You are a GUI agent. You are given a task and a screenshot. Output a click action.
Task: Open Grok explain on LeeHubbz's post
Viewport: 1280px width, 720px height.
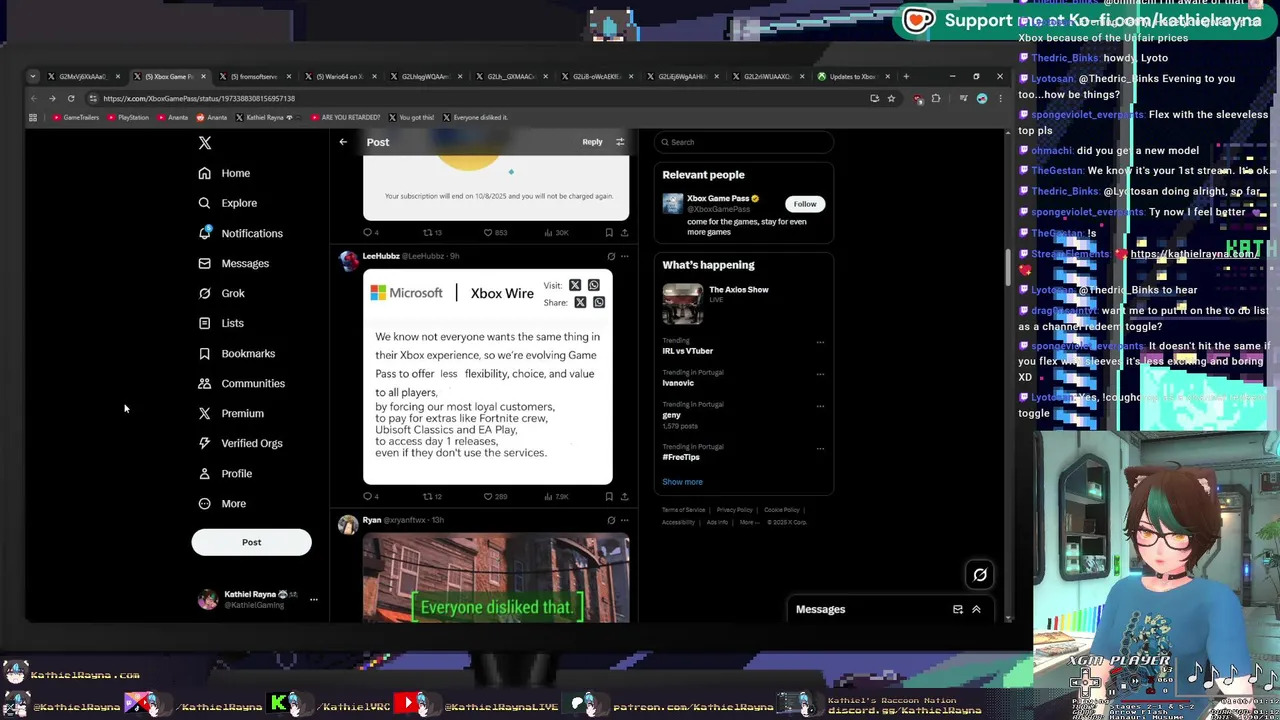click(x=611, y=256)
